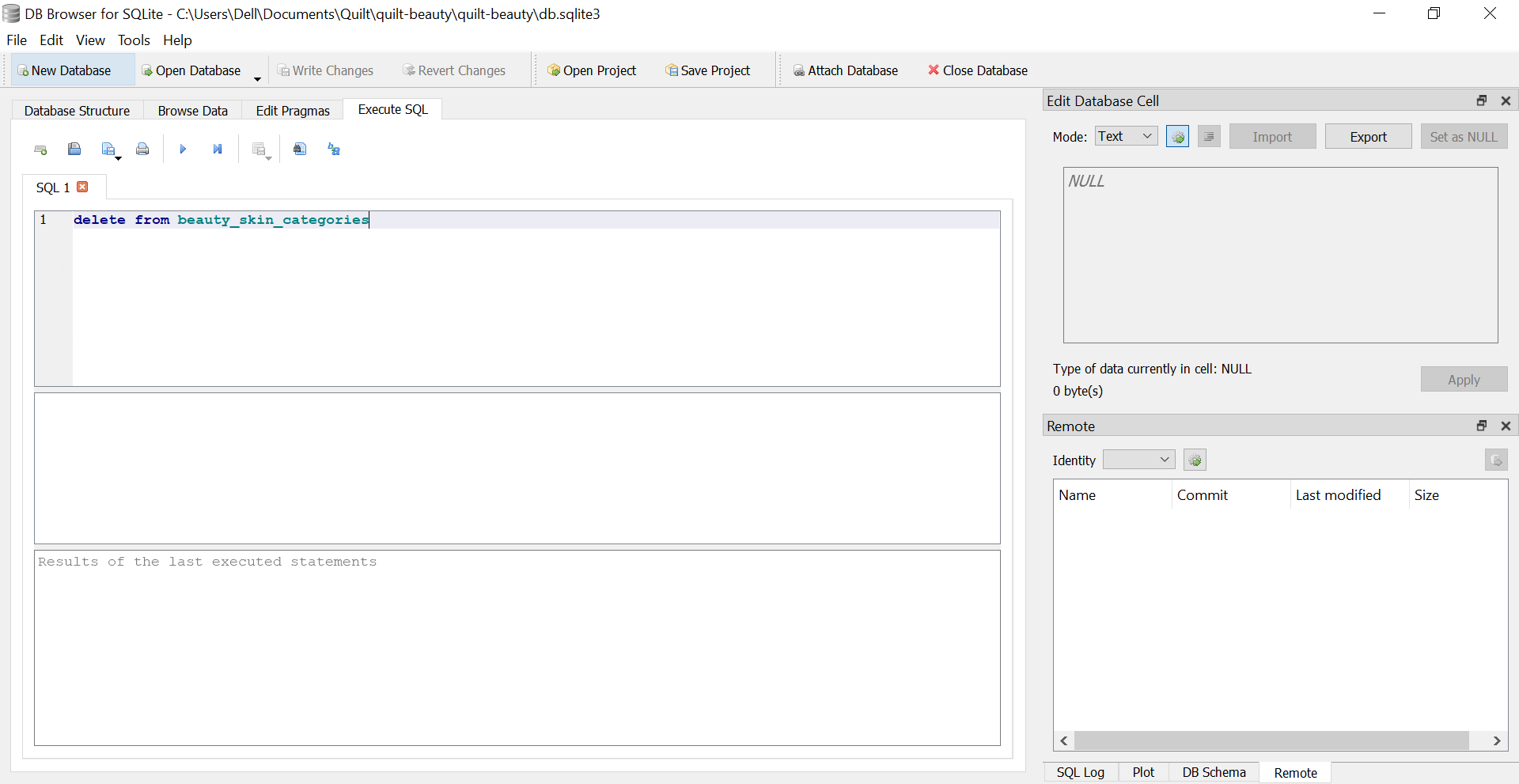Image resolution: width=1519 pixels, height=784 pixels.
Task: Execute all SQL with the play icon
Action: click(x=183, y=149)
